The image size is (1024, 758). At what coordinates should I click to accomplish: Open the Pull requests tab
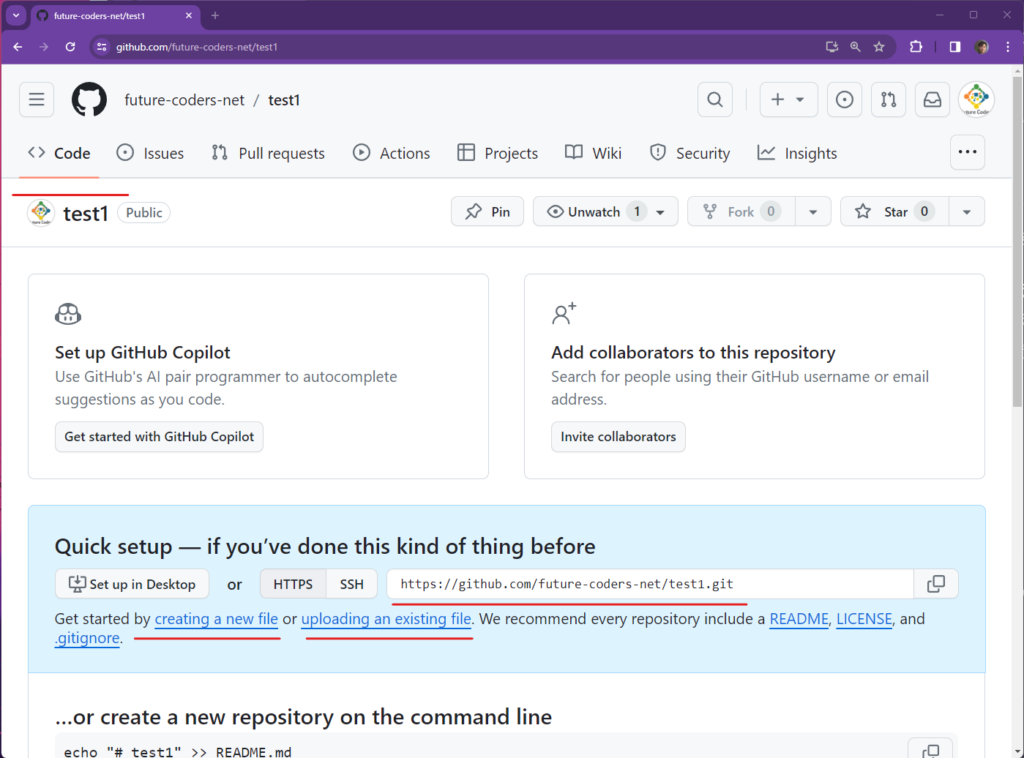point(268,153)
